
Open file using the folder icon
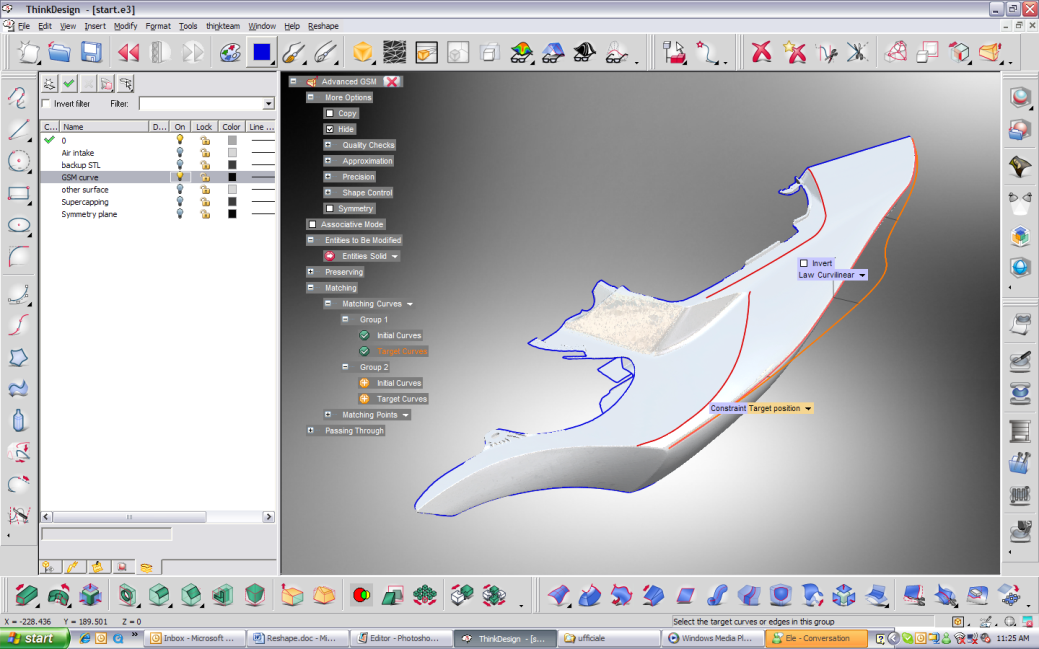(60, 52)
